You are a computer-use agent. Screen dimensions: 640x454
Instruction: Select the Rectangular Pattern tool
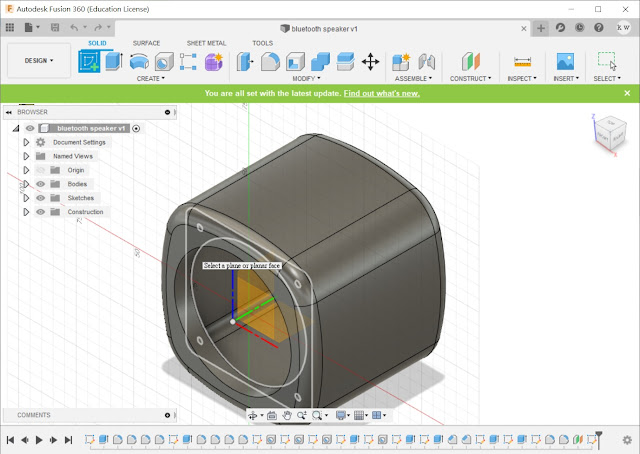click(x=188, y=62)
